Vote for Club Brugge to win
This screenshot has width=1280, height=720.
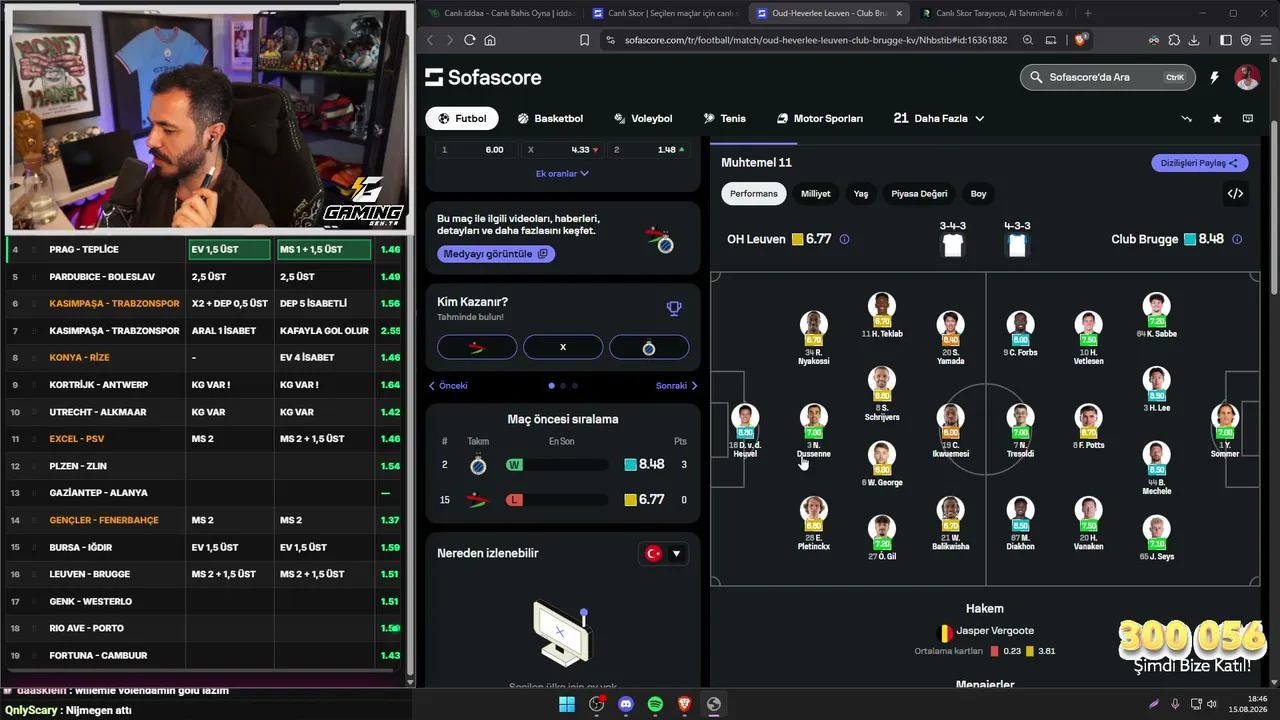pyautogui.click(x=649, y=347)
